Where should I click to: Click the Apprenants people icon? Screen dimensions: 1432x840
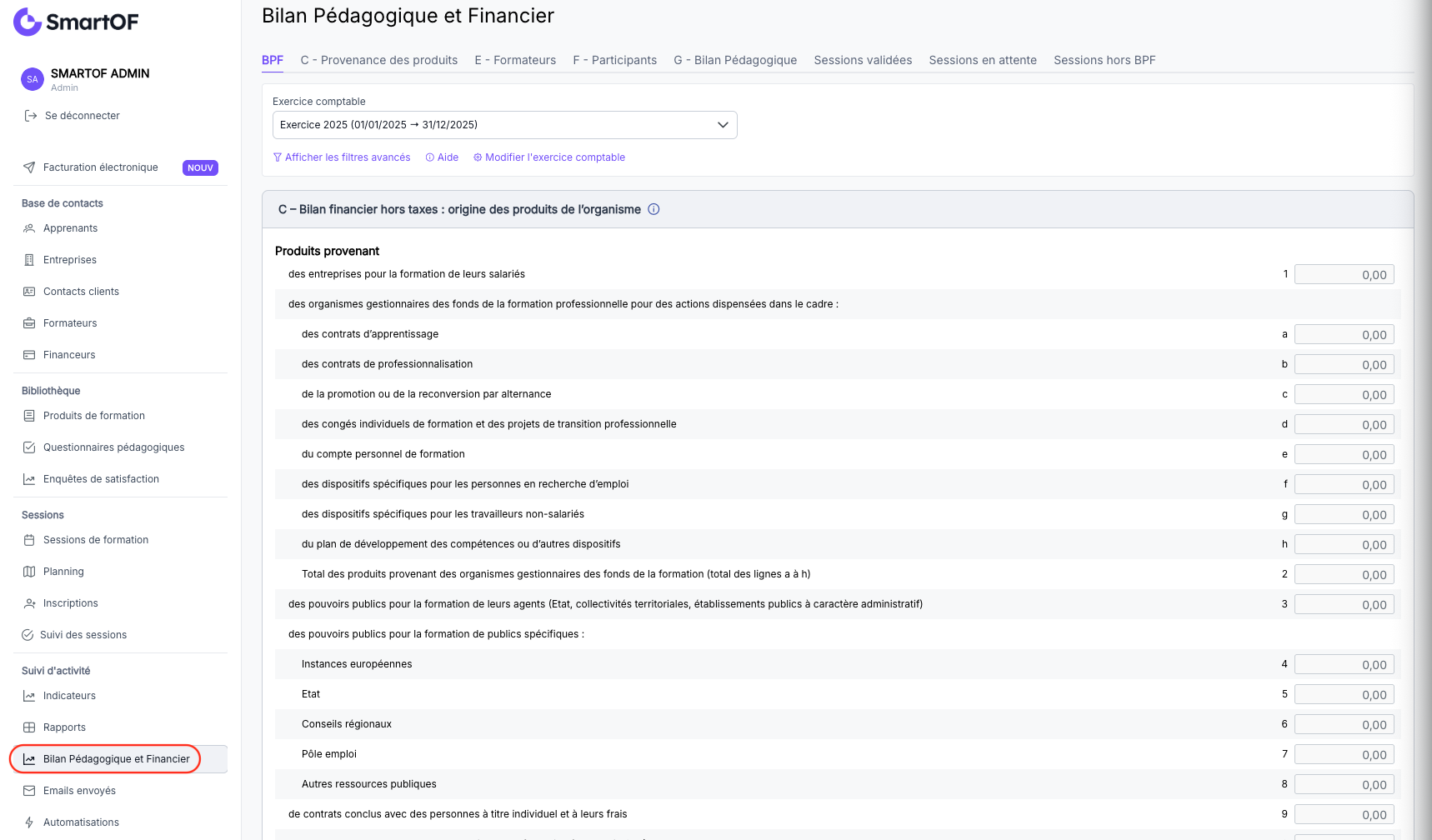pos(29,228)
